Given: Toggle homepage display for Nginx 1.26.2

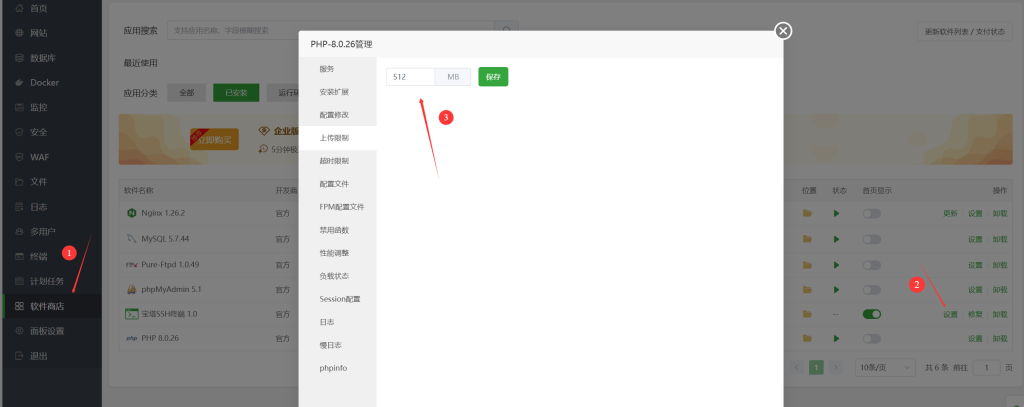Looking at the screenshot, I should pos(872,214).
